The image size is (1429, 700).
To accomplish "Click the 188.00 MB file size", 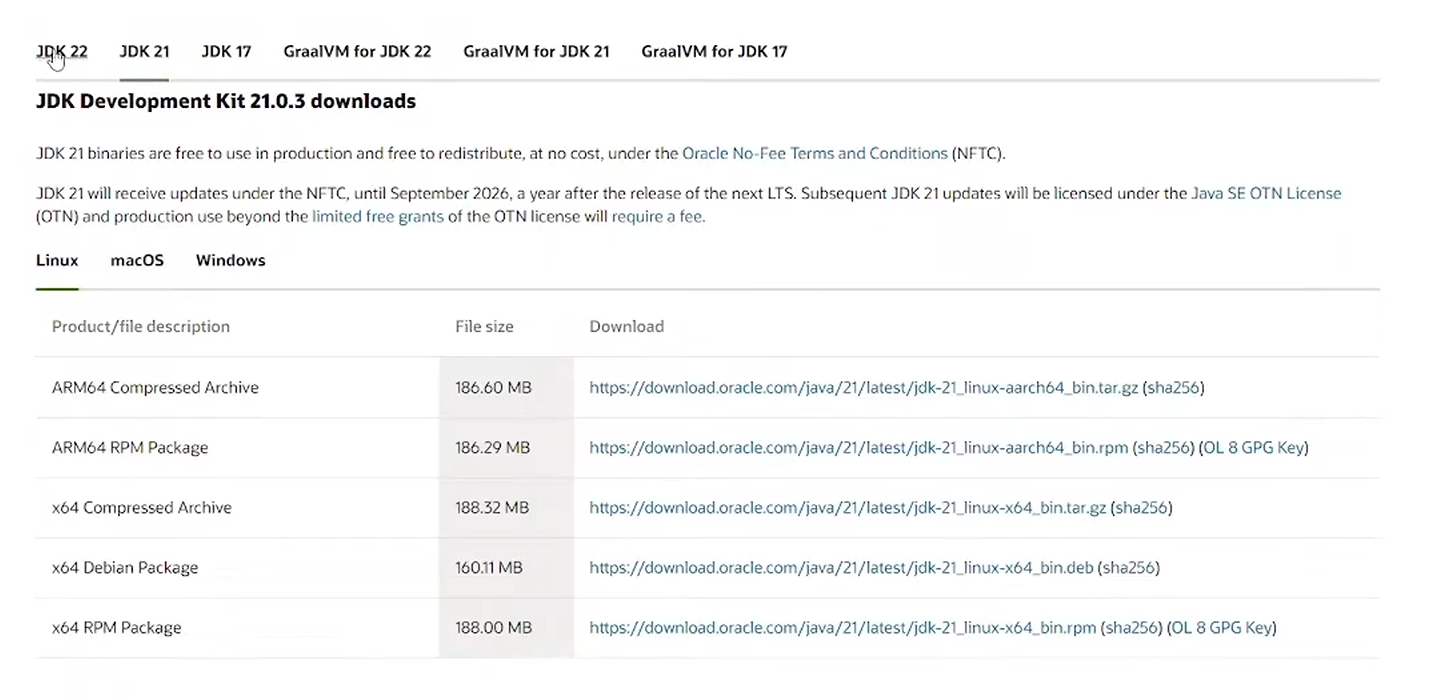I will pyautogui.click(x=493, y=628).
